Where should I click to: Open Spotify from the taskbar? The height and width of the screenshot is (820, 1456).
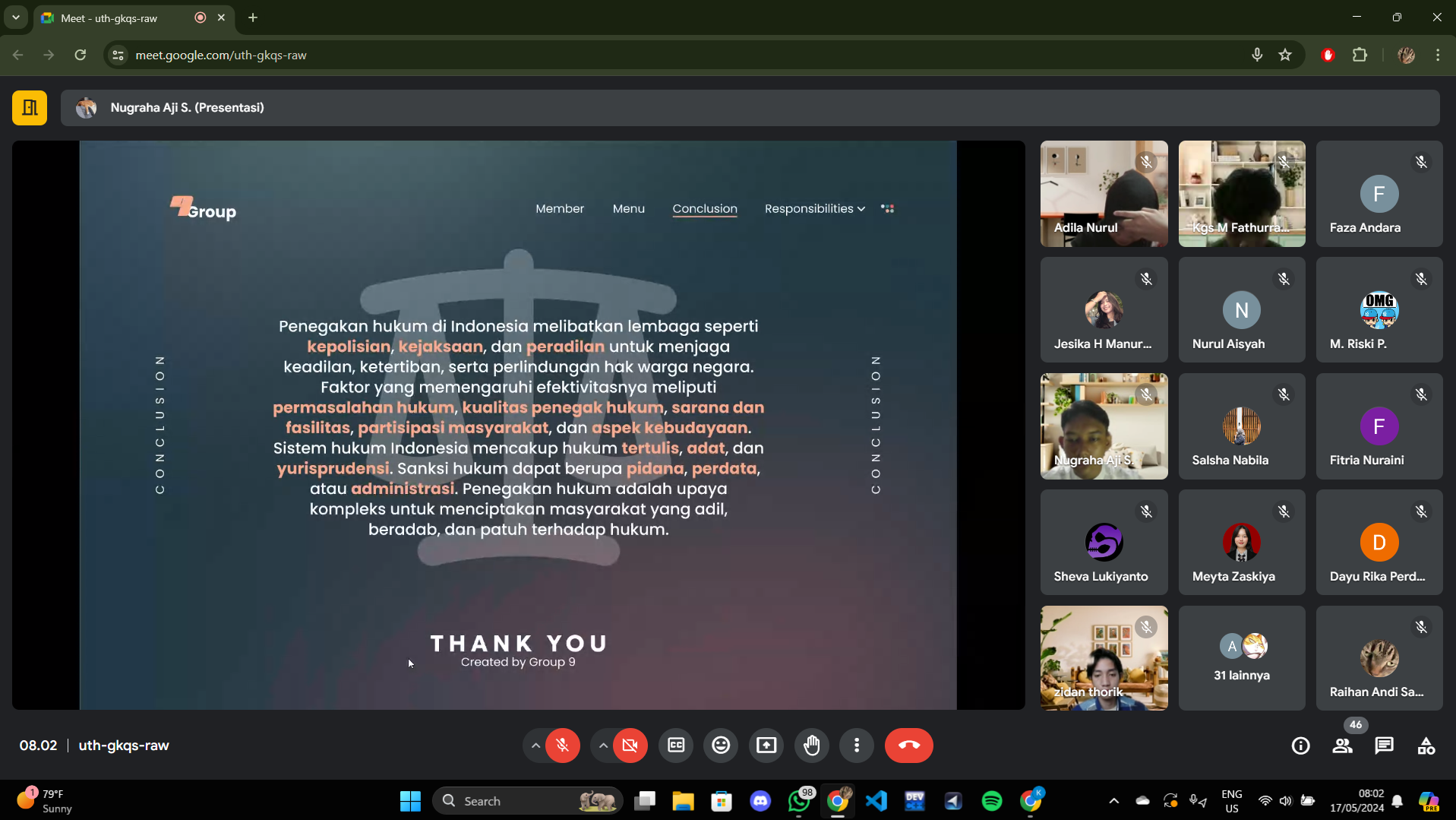click(x=992, y=801)
